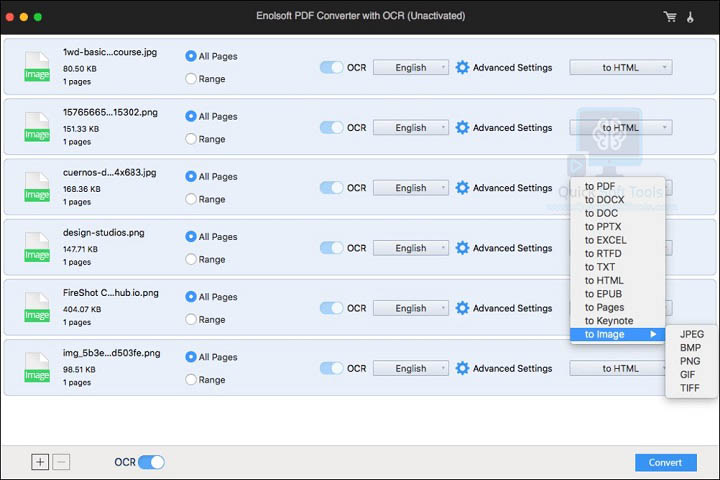Viewport: 720px width, 480px height.
Task: Click the thermometer activation icon in title bar
Action: pyautogui.click(x=690, y=17)
